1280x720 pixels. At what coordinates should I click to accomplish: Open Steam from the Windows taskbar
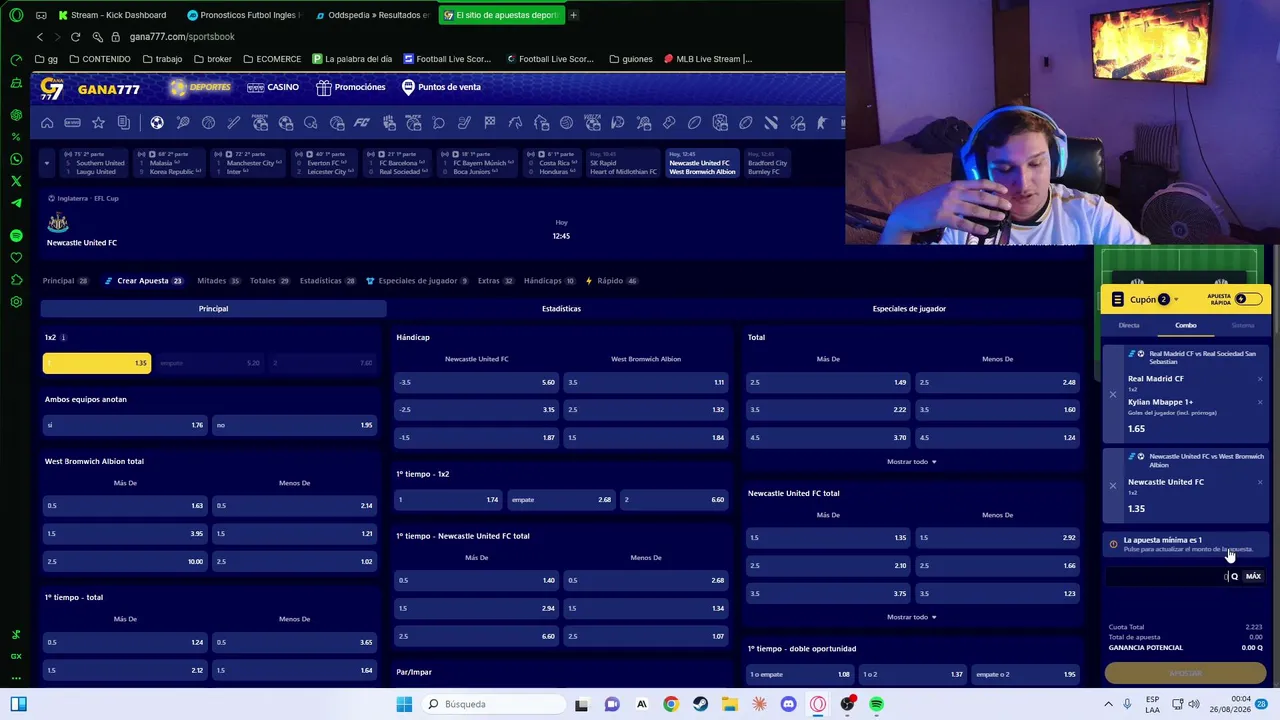700,704
